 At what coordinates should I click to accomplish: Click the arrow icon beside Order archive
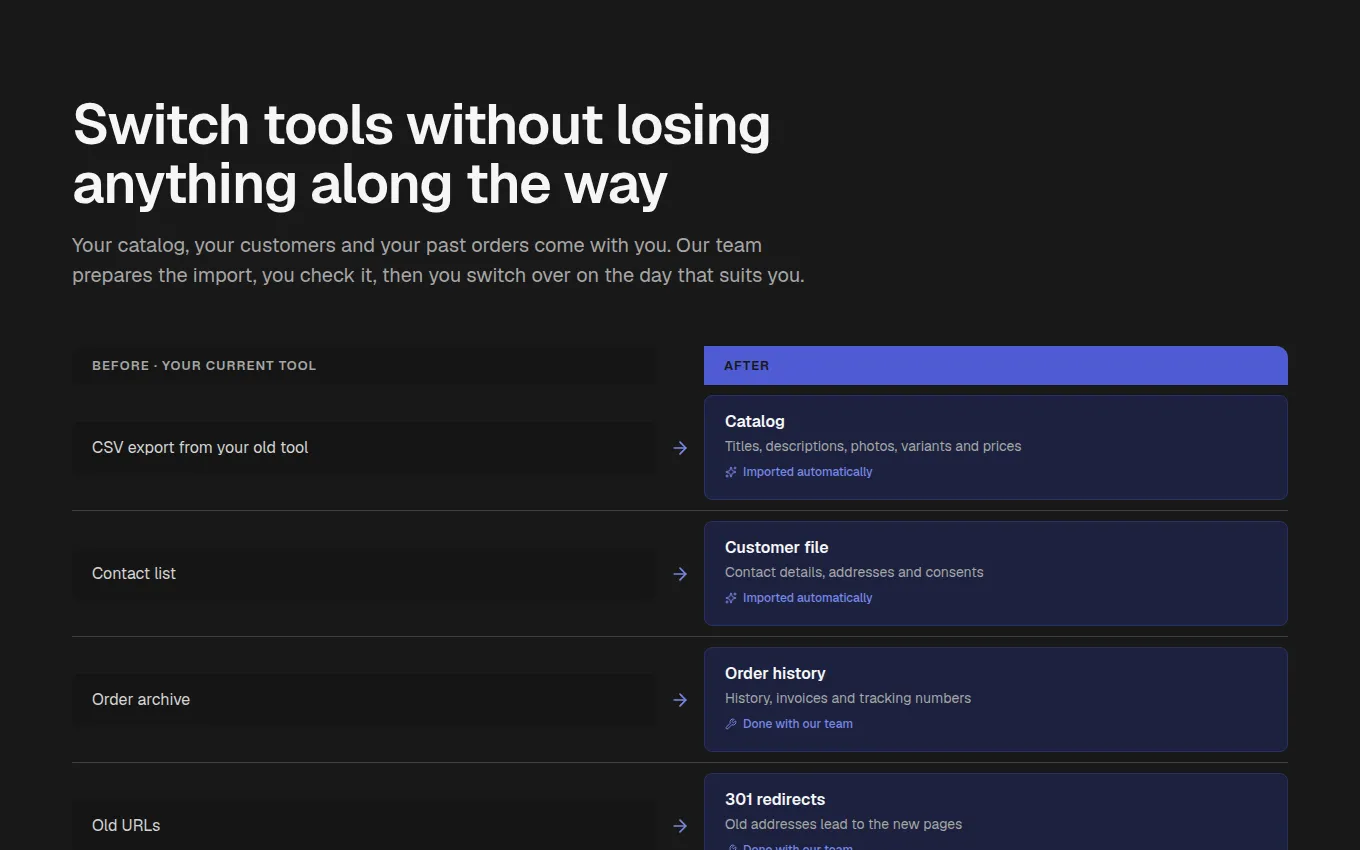click(680, 700)
